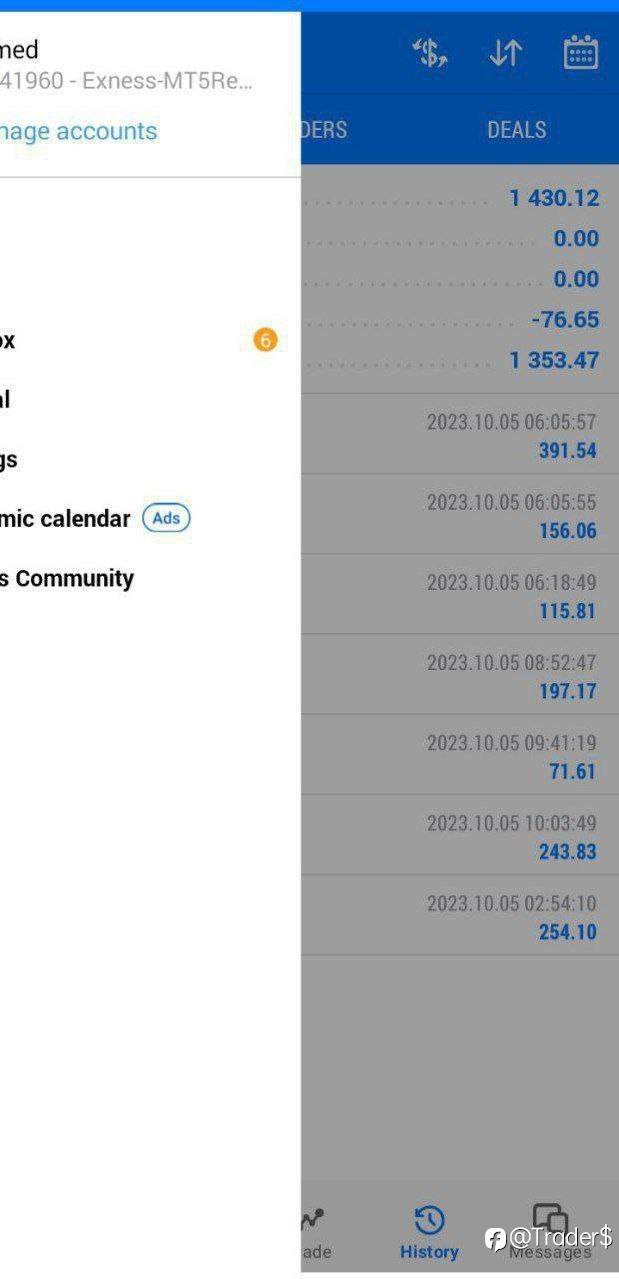The image size is (619, 1279).
Task: Open the Journal entry in the drawer
Action: point(6,400)
